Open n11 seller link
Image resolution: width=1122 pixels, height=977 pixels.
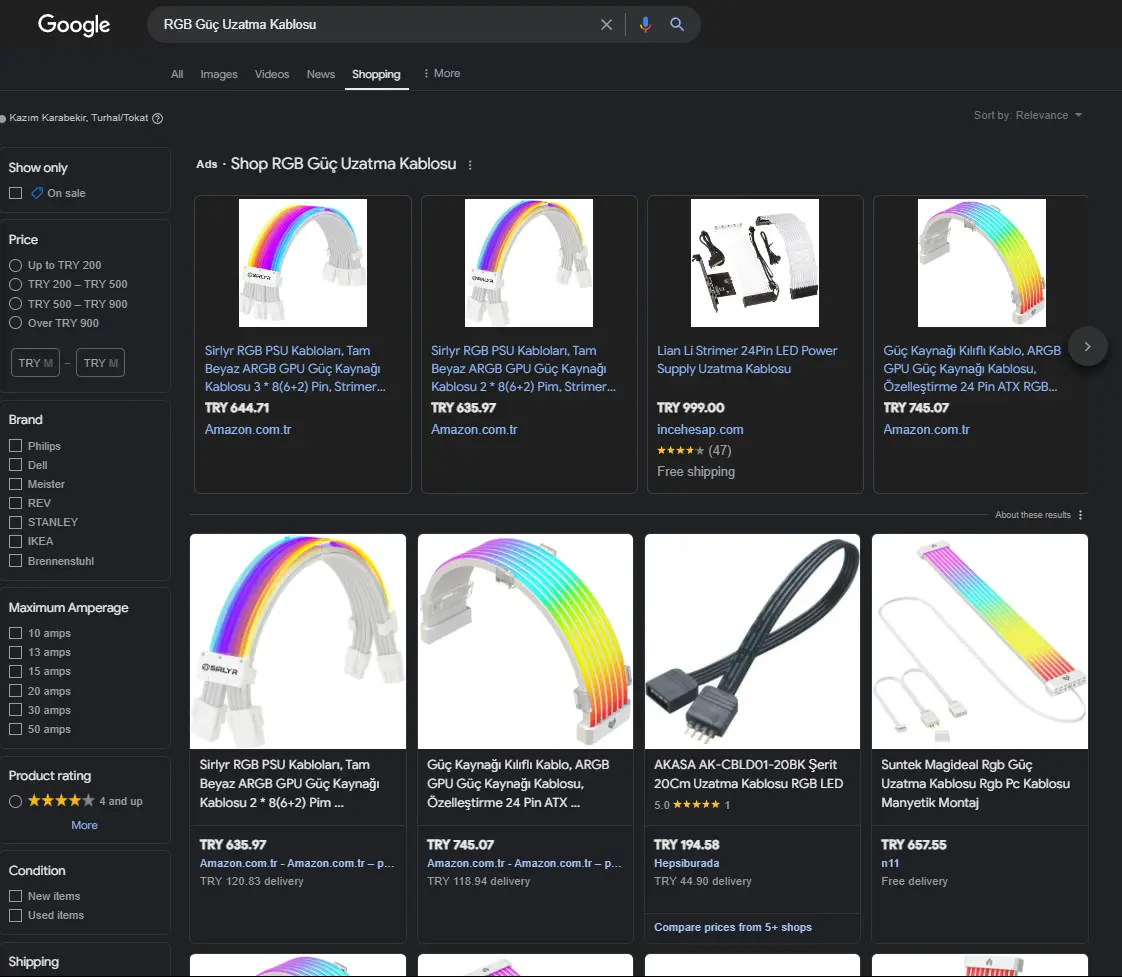point(890,863)
